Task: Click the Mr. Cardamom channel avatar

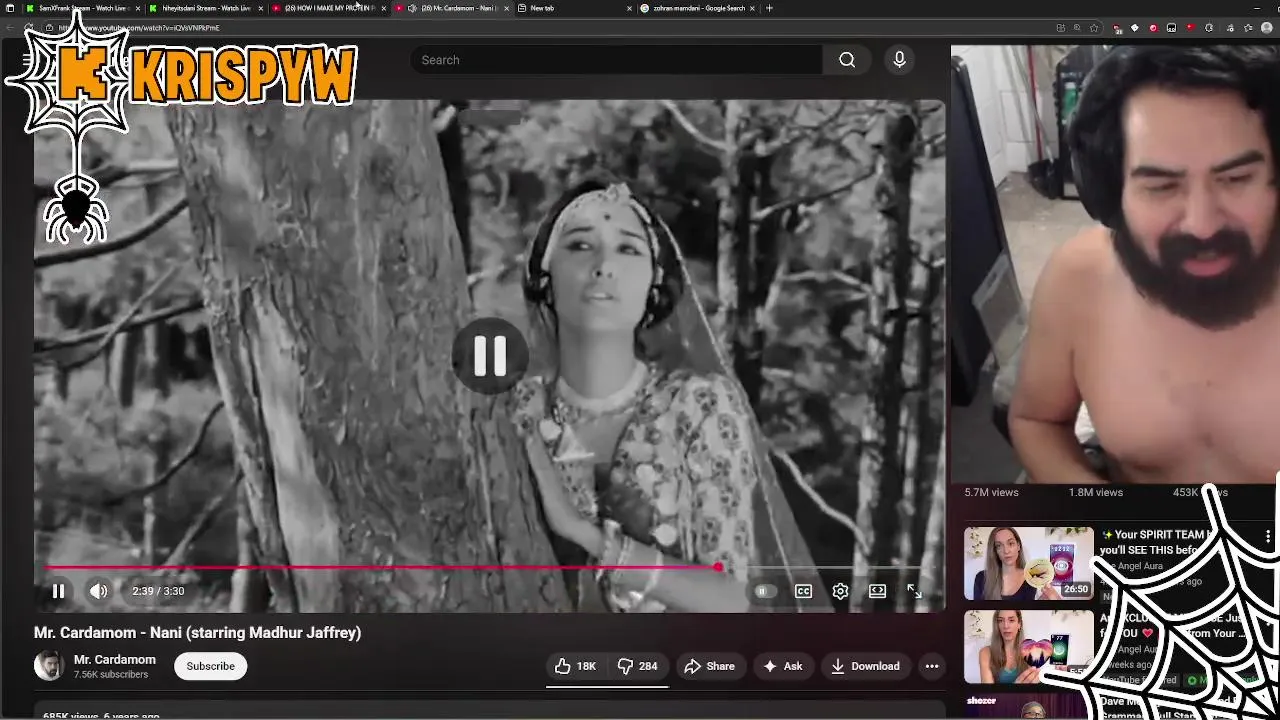Action: [49, 666]
